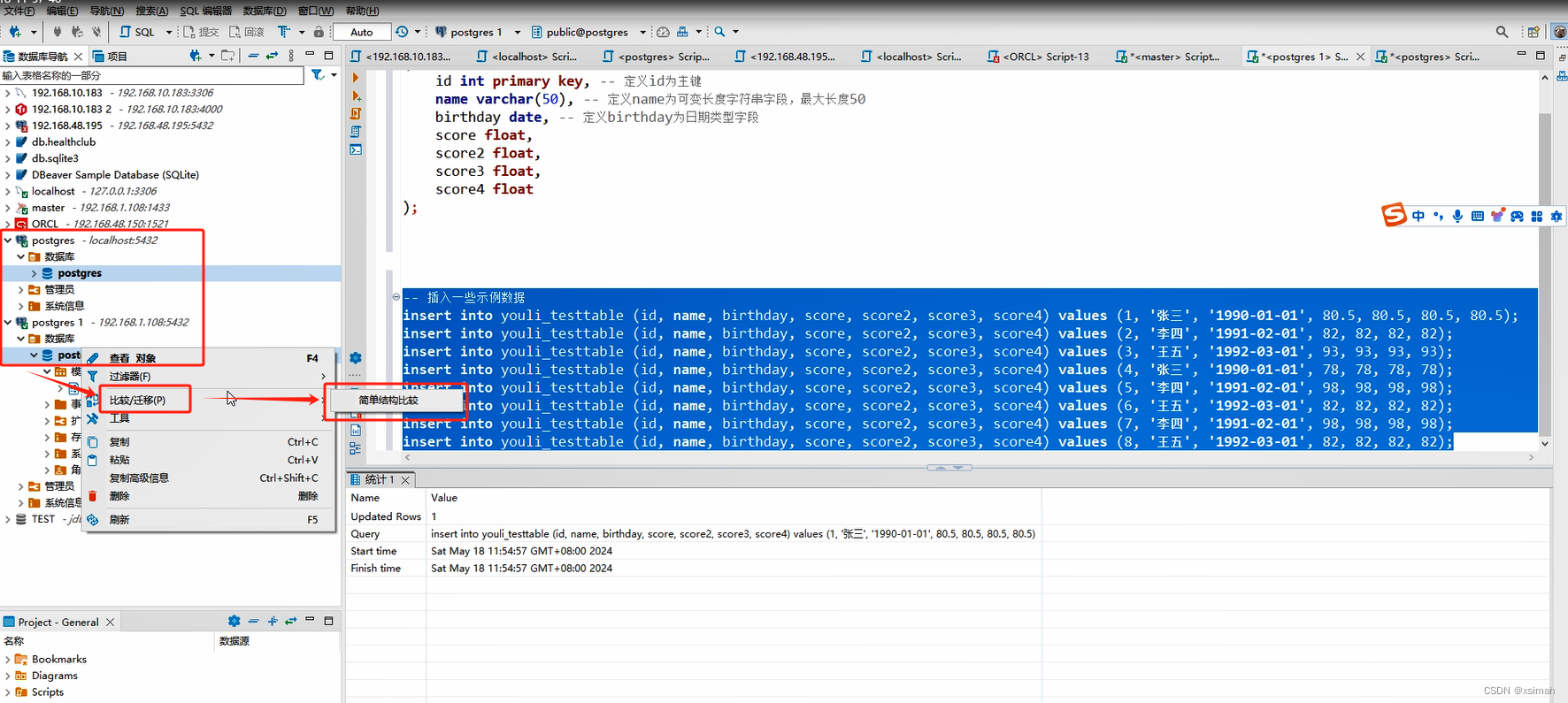Open the 窗口(W) menu

(x=316, y=11)
